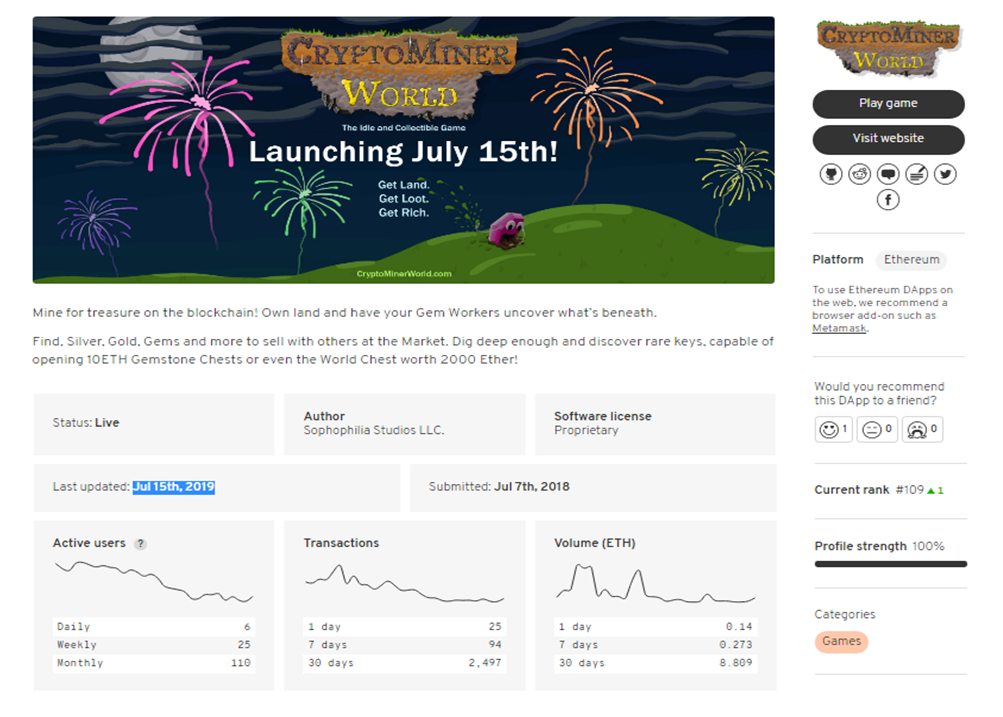Click the Daily active users row
The image size is (1003, 717).
pyautogui.click(x=154, y=627)
